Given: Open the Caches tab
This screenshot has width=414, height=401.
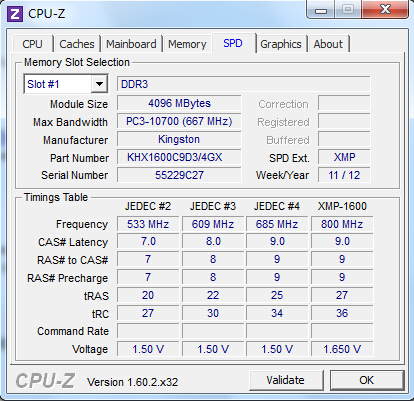Looking at the screenshot, I should 77,44.
